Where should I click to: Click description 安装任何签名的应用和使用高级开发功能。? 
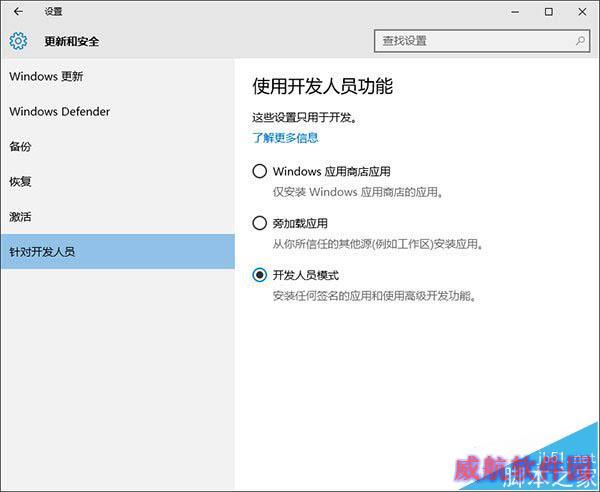(x=375, y=296)
